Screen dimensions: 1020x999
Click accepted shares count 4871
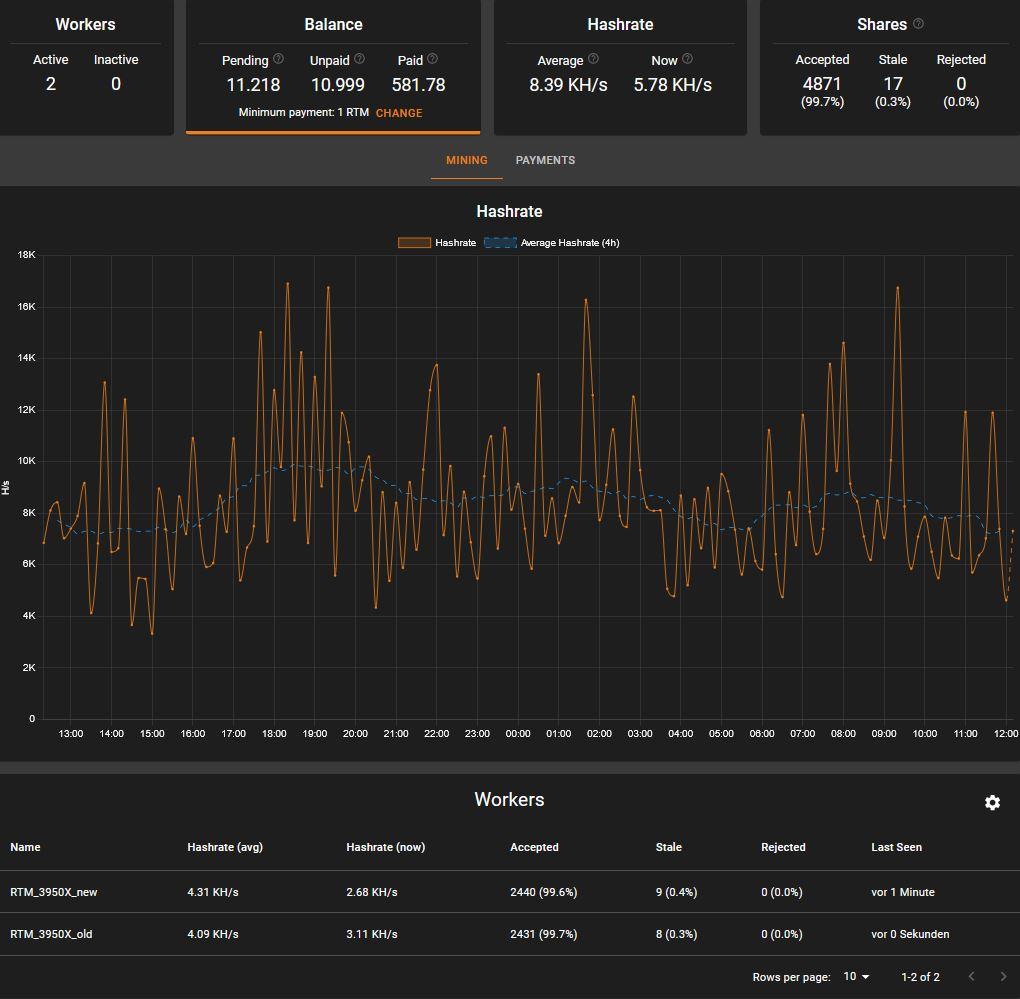[822, 83]
